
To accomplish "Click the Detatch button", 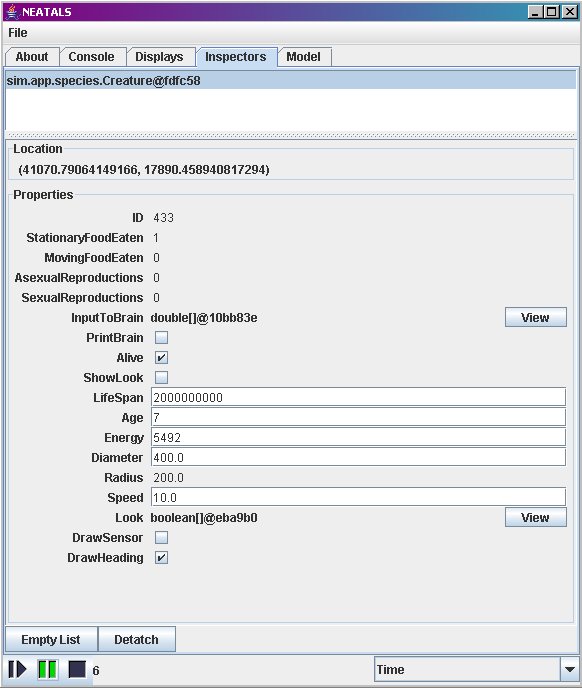I will click(137, 639).
